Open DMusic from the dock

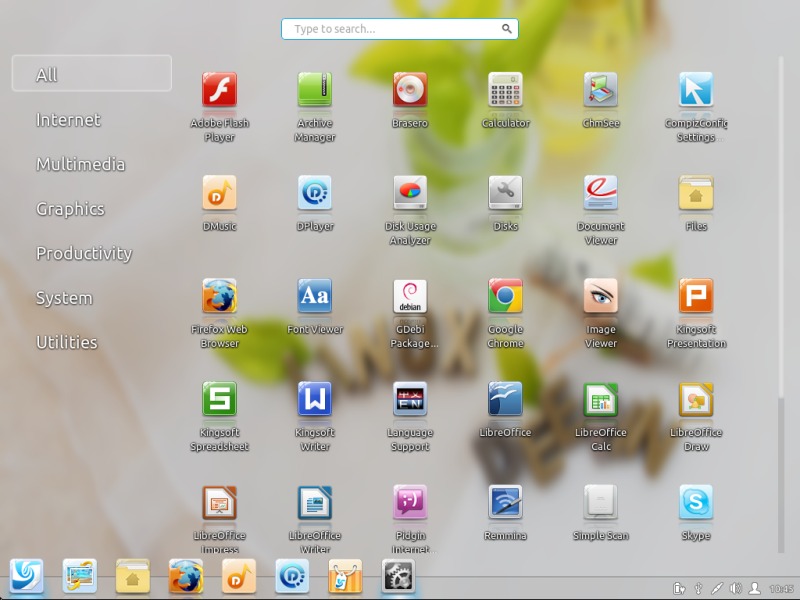point(239,577)
